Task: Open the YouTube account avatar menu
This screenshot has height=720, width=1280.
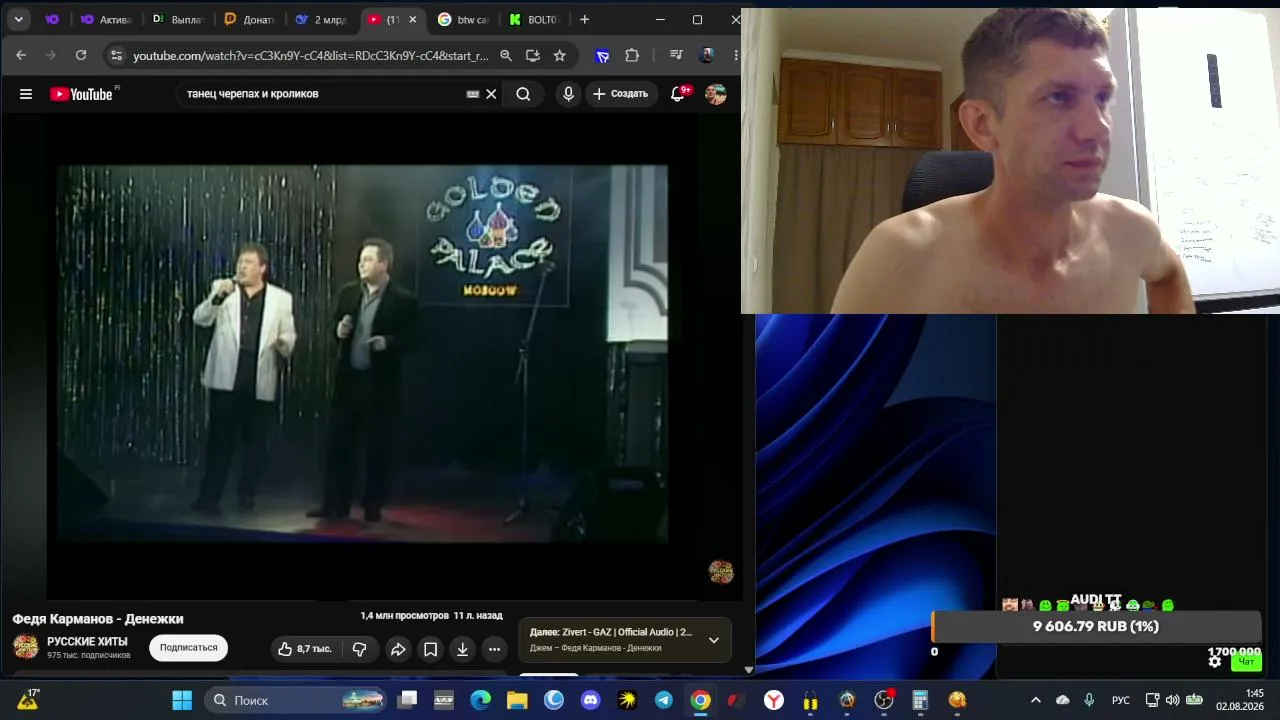Action: coord(715,94)
